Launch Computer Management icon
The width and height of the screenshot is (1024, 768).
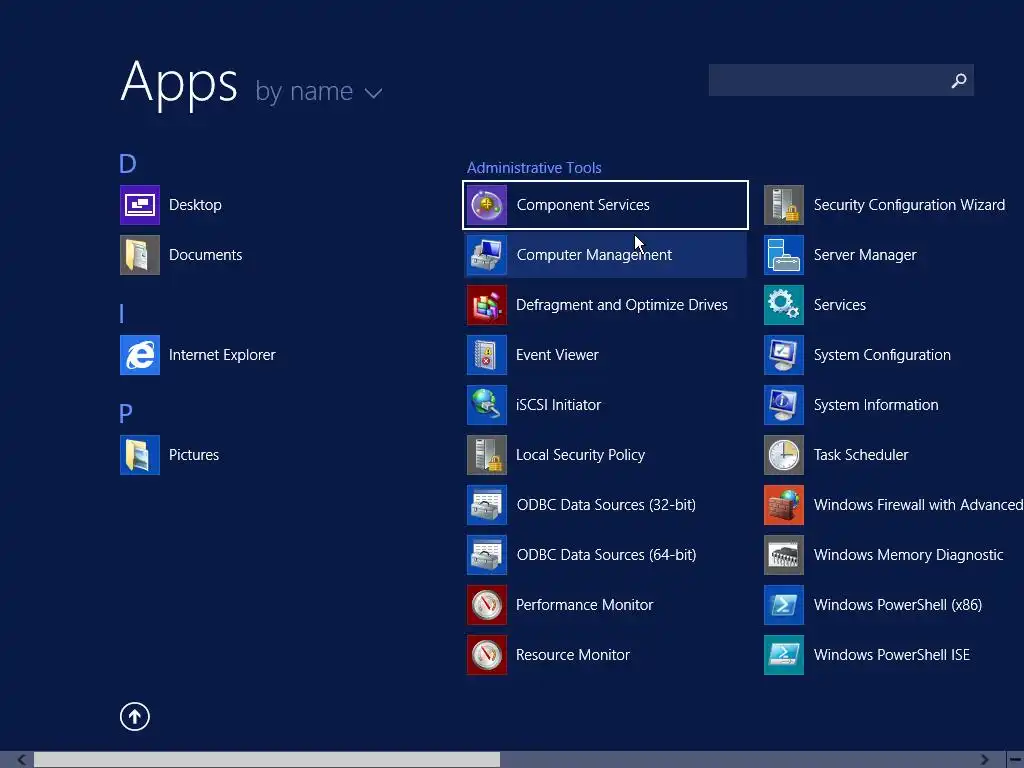487,255
